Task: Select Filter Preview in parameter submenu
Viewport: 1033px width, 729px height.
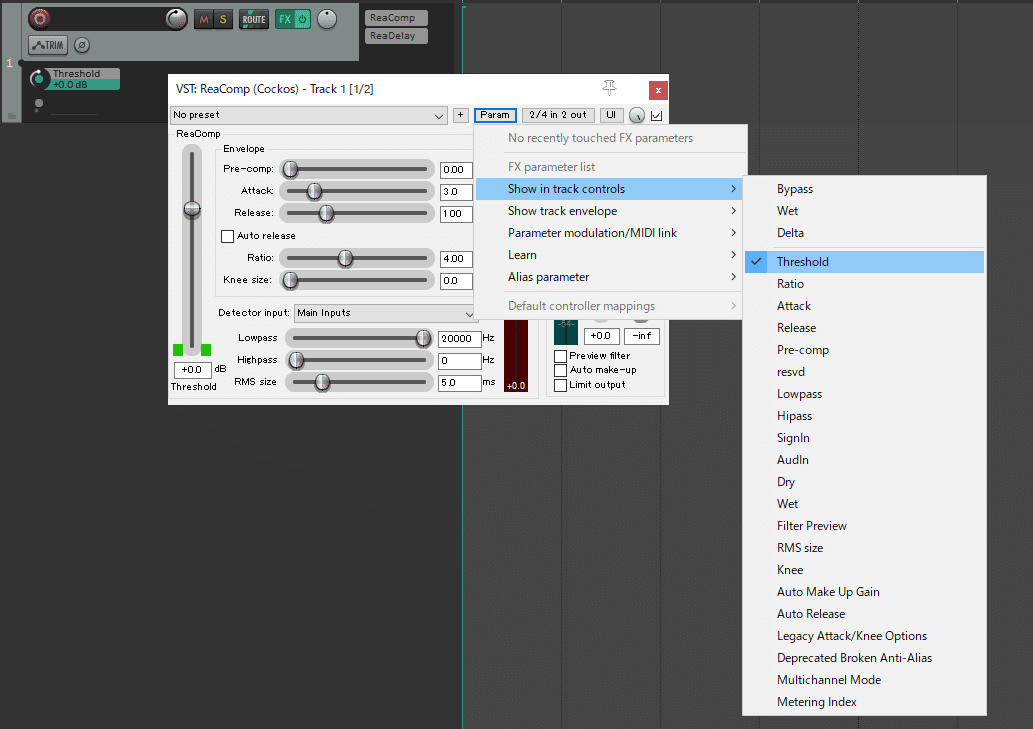Action: click(x=864, y=526)
